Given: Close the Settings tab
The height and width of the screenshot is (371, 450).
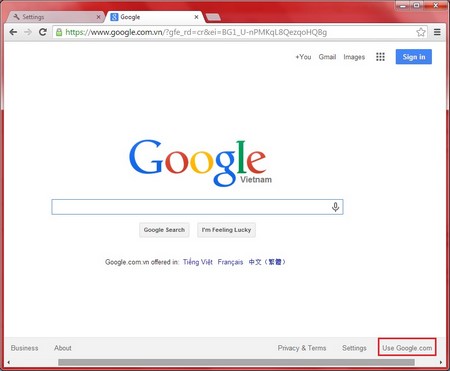Looking at the screenshot, I should (99, 17).
